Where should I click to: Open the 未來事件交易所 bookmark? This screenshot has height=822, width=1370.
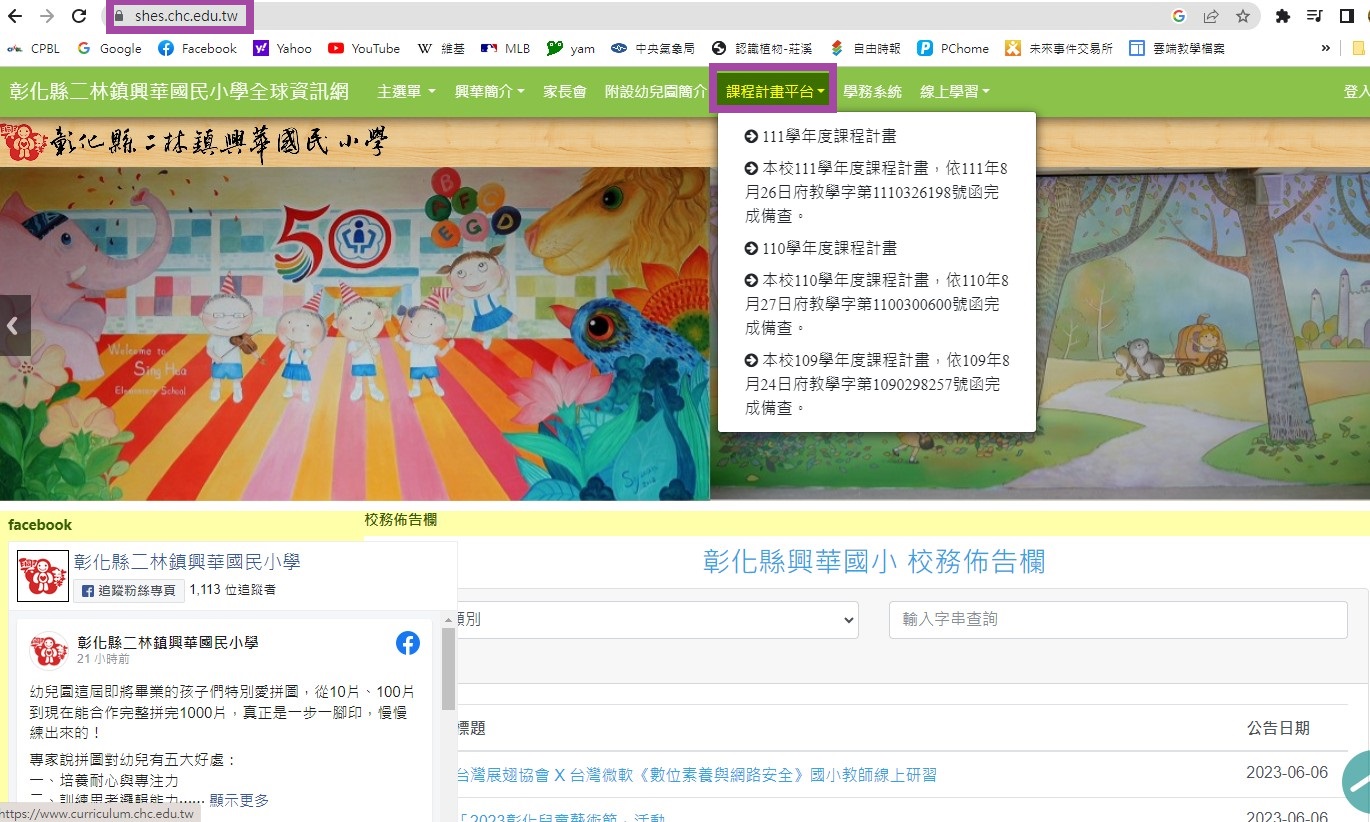(1059, 48)
